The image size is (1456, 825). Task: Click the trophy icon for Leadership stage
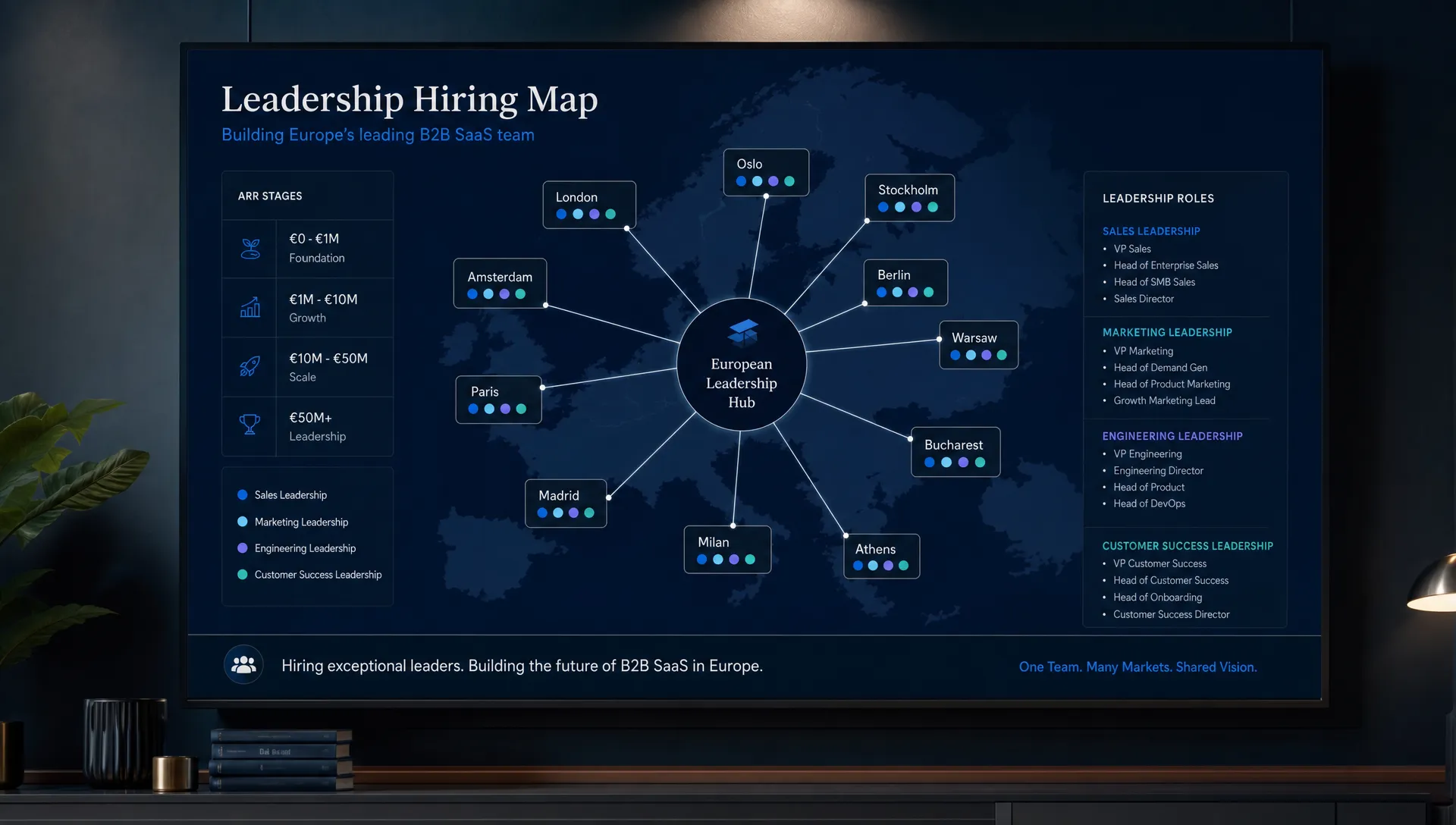pos(249,425)
